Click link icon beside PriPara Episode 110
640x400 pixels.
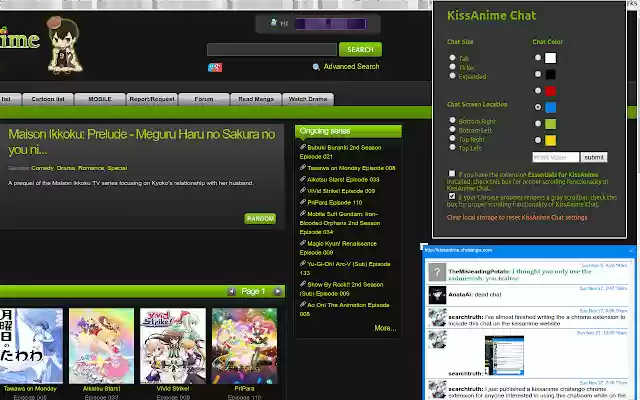coord(303,202)
